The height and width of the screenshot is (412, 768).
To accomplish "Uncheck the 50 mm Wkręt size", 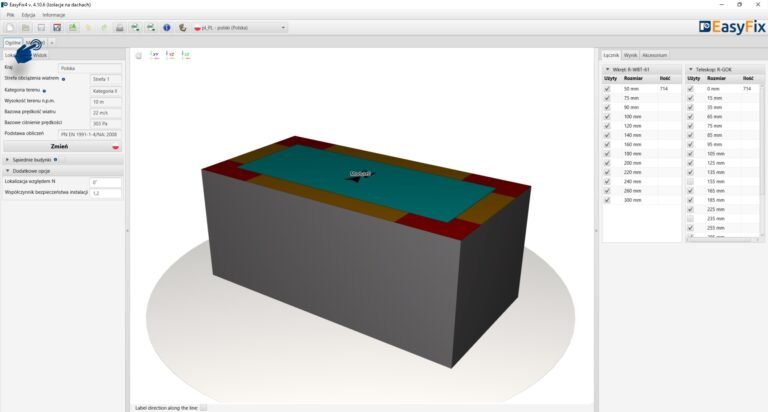I will tap(607, 89).
